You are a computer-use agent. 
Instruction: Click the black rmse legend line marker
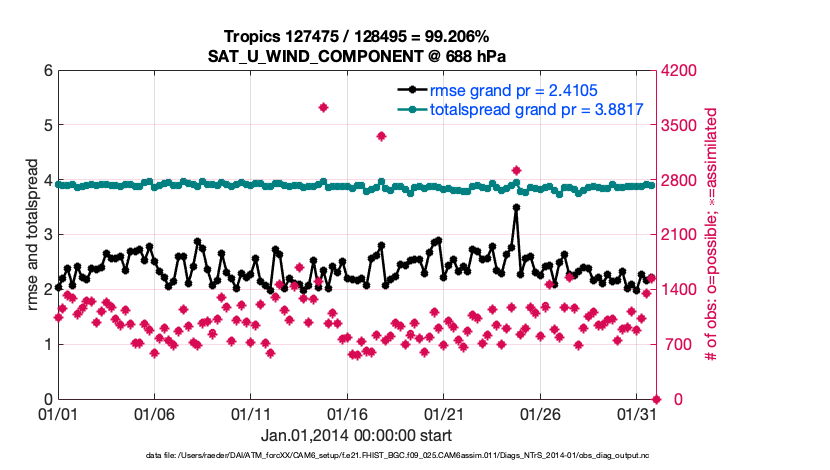click(x=411, y=90)
